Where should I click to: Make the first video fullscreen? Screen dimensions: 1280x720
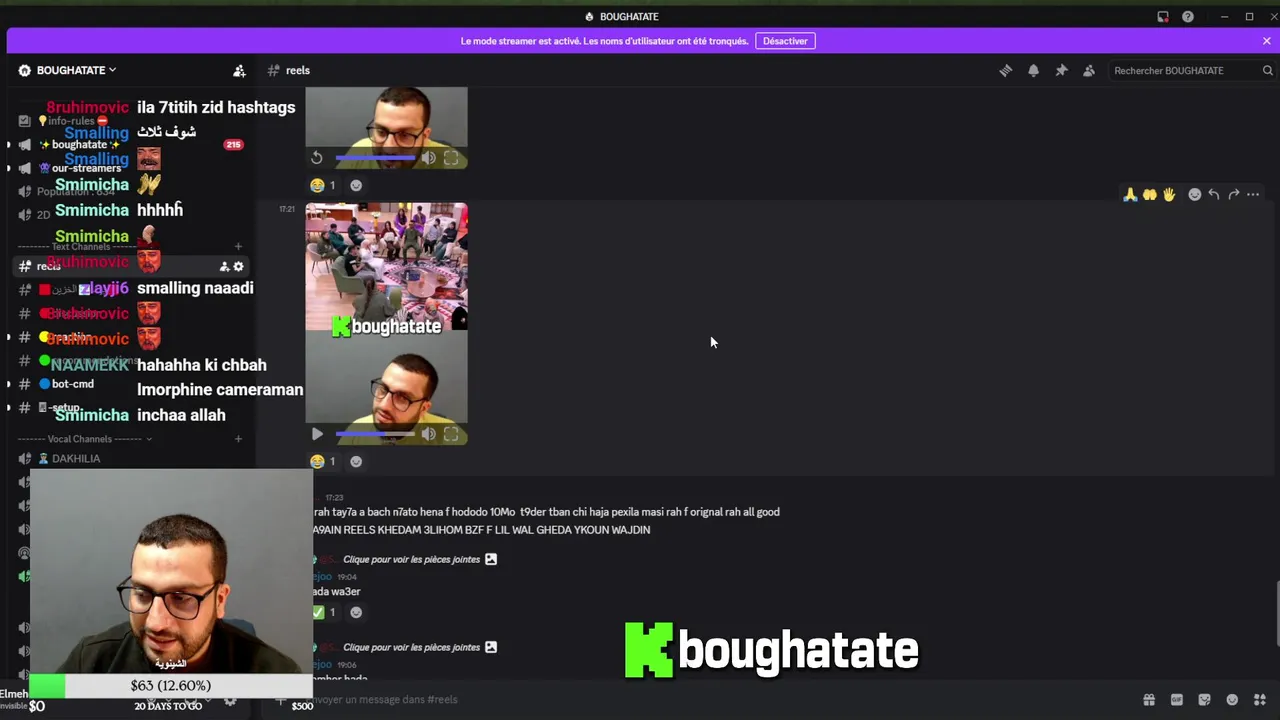[x=451, y=158]
